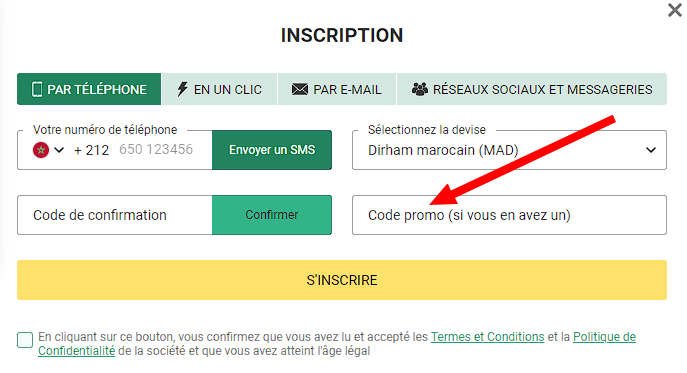Screen dimensions: 687x373
Task: Open Réseaux sociaux et messageries tab
Action: click(x=532, y=89)
